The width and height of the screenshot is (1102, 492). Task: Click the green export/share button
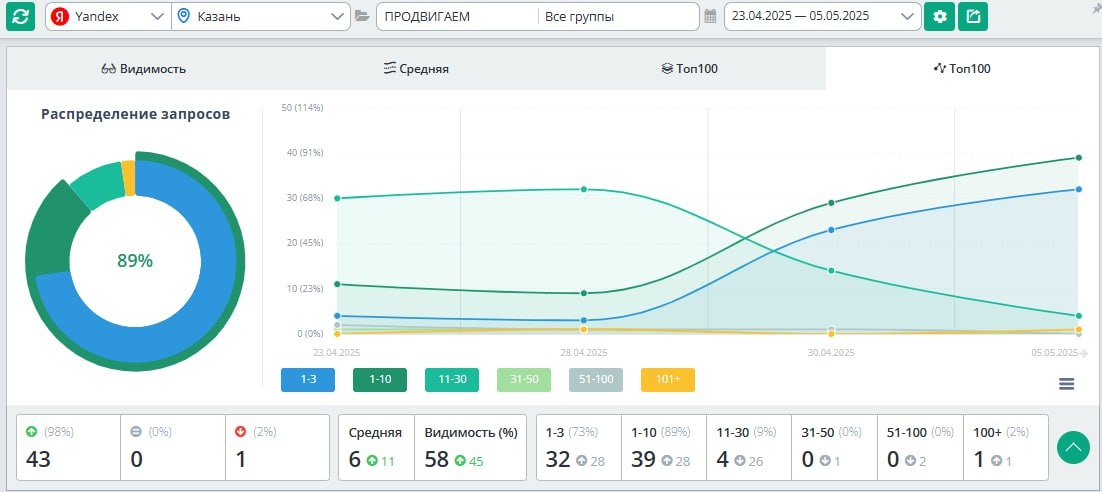click(x=973, y=17)
